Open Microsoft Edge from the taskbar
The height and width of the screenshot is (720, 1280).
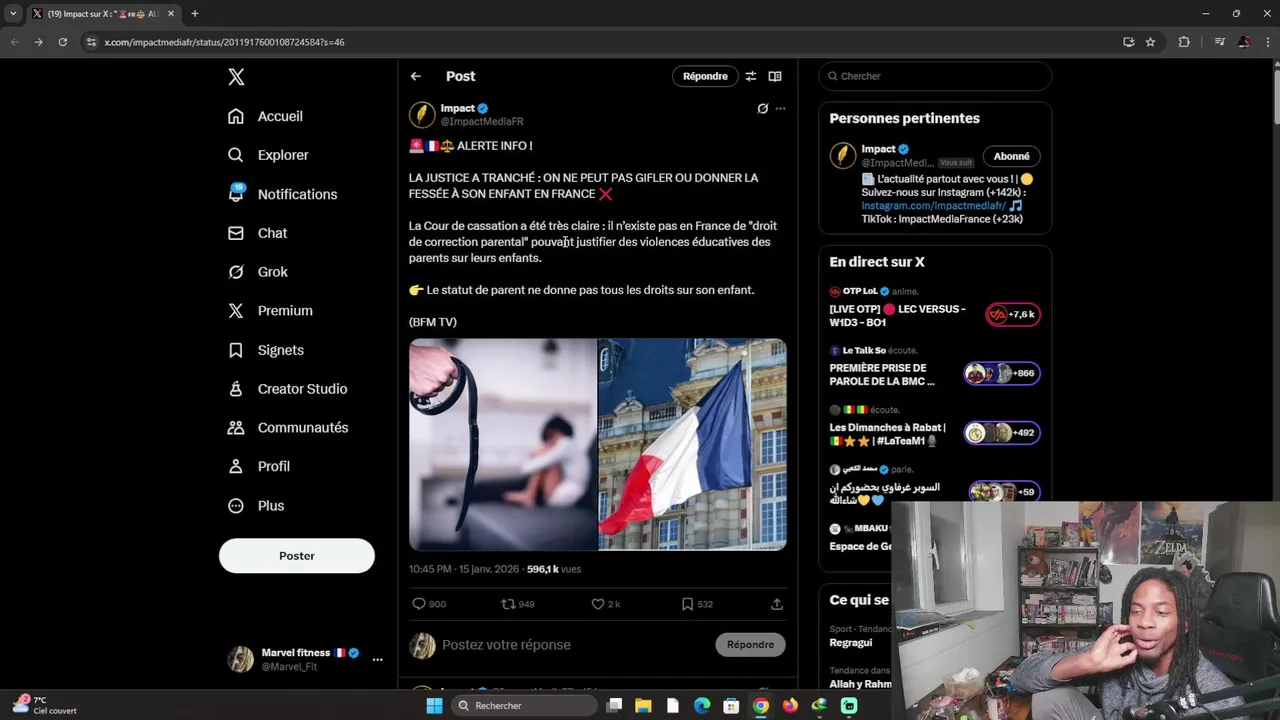[702, 705]
